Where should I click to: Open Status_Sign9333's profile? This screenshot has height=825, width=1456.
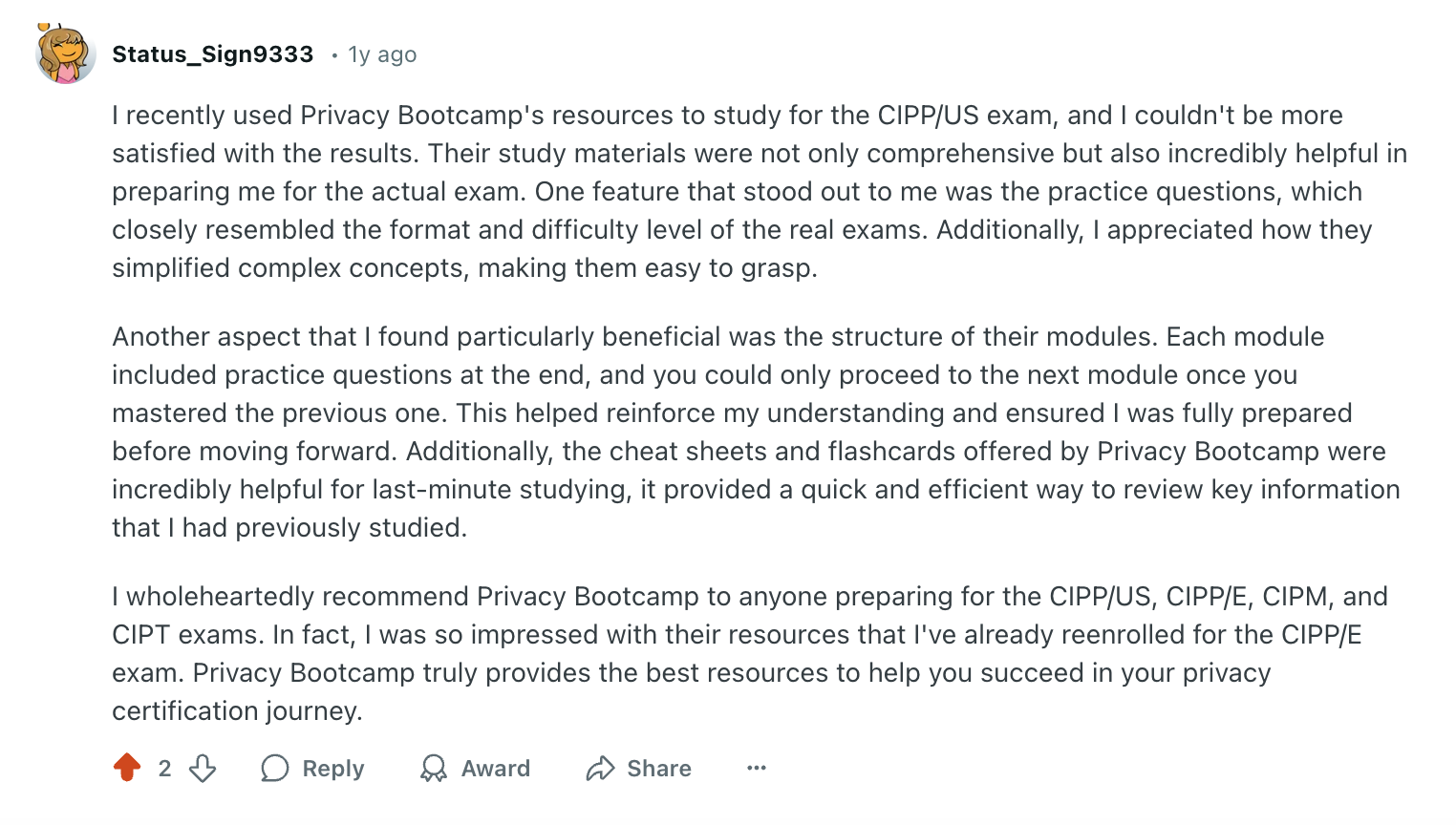(212, 53)
